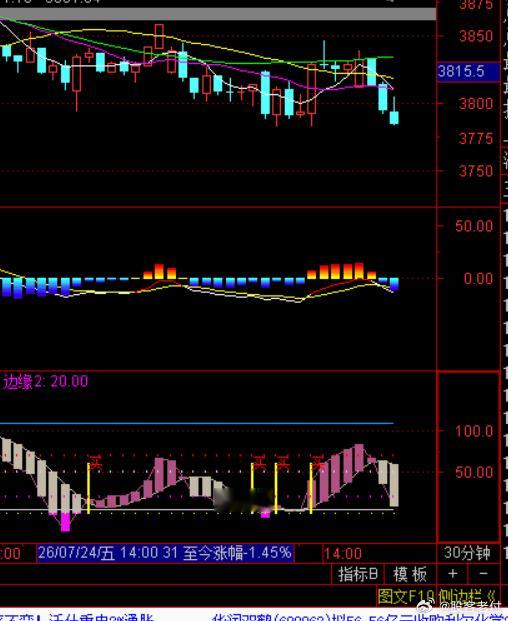The image size is (508, 621).
Task: Open the 指标B indicator button
Action: (358, 574)
